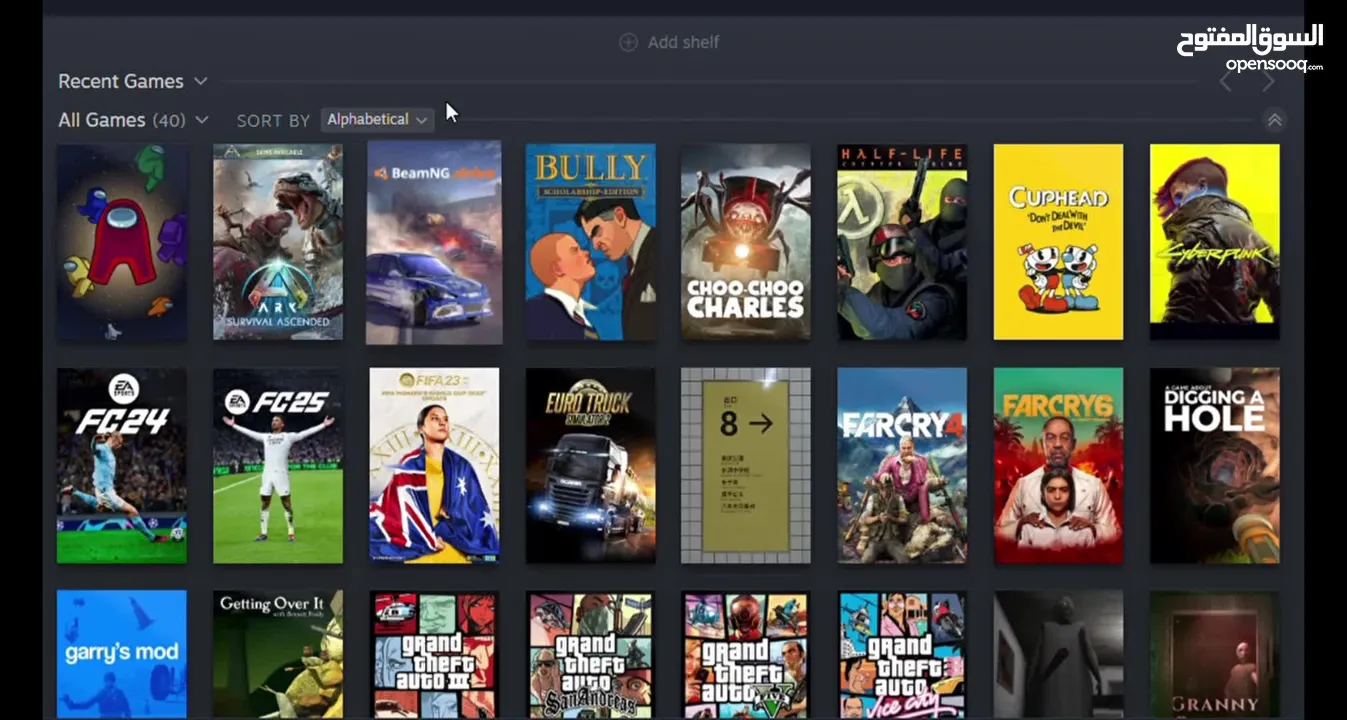Select the Choo-Choo Charles cover
The width and height of the screenshot is (1347, 720).
coord(746,242)
